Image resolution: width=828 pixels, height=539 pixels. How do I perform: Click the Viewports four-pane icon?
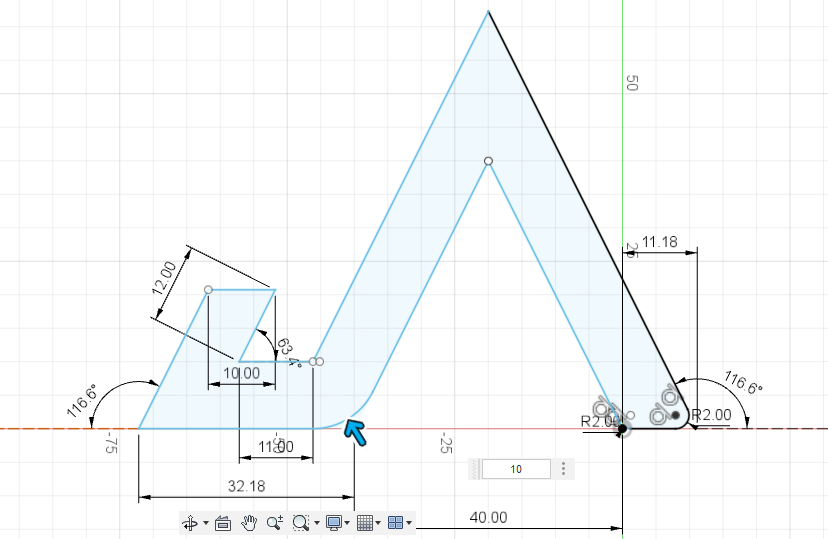pyautogui.click(x=395, y=523)
